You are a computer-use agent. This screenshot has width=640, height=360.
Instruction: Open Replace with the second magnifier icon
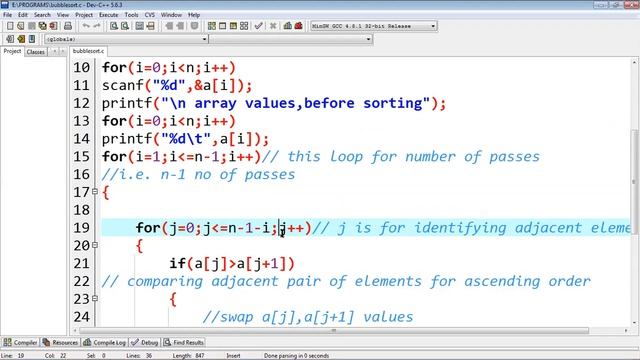coord(125,26)
